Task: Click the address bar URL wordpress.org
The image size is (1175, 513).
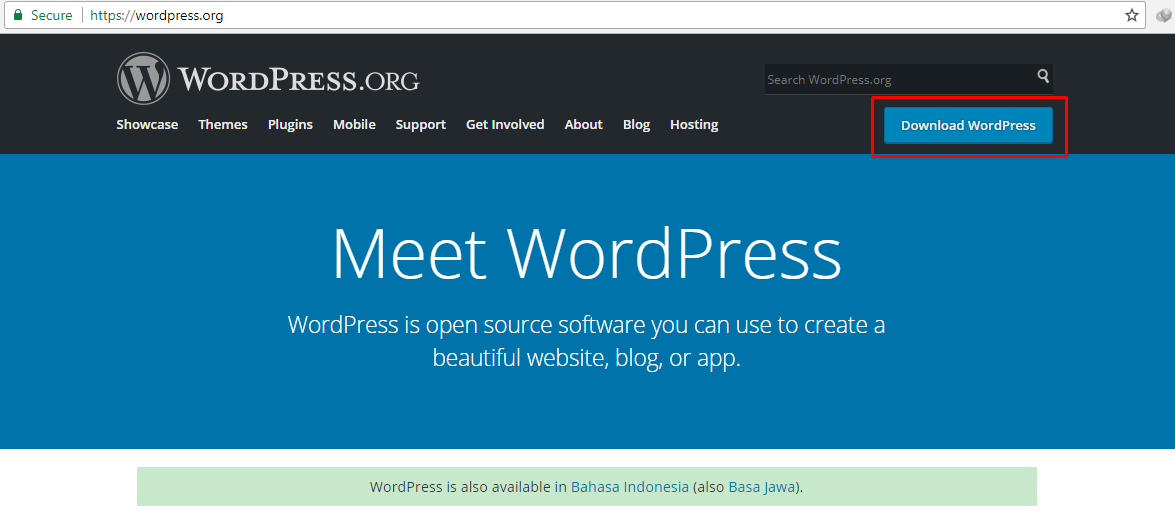Action: coord(157,15)
